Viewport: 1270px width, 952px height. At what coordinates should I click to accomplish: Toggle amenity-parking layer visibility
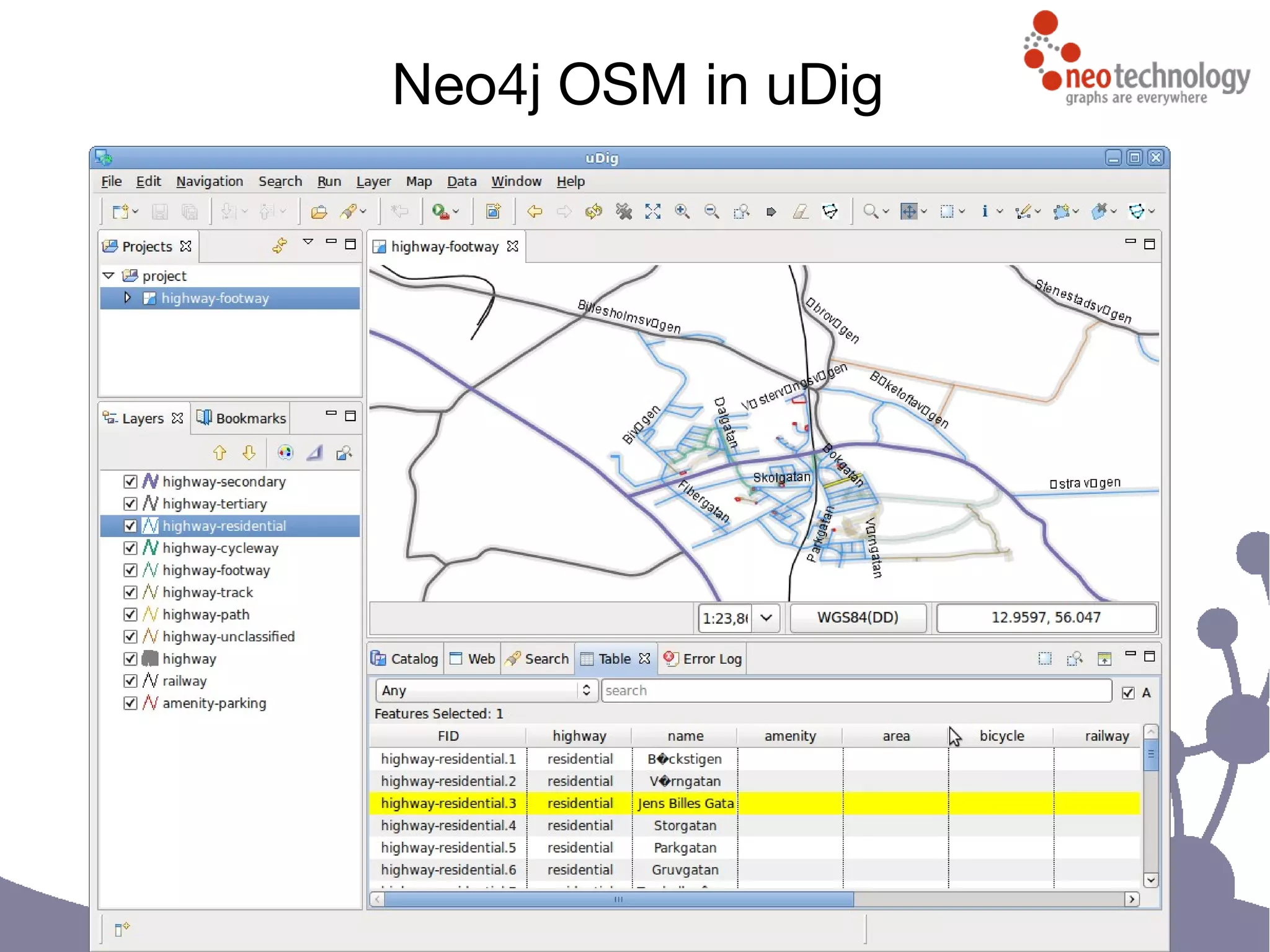pyautogui.click(x=130, y=703)
